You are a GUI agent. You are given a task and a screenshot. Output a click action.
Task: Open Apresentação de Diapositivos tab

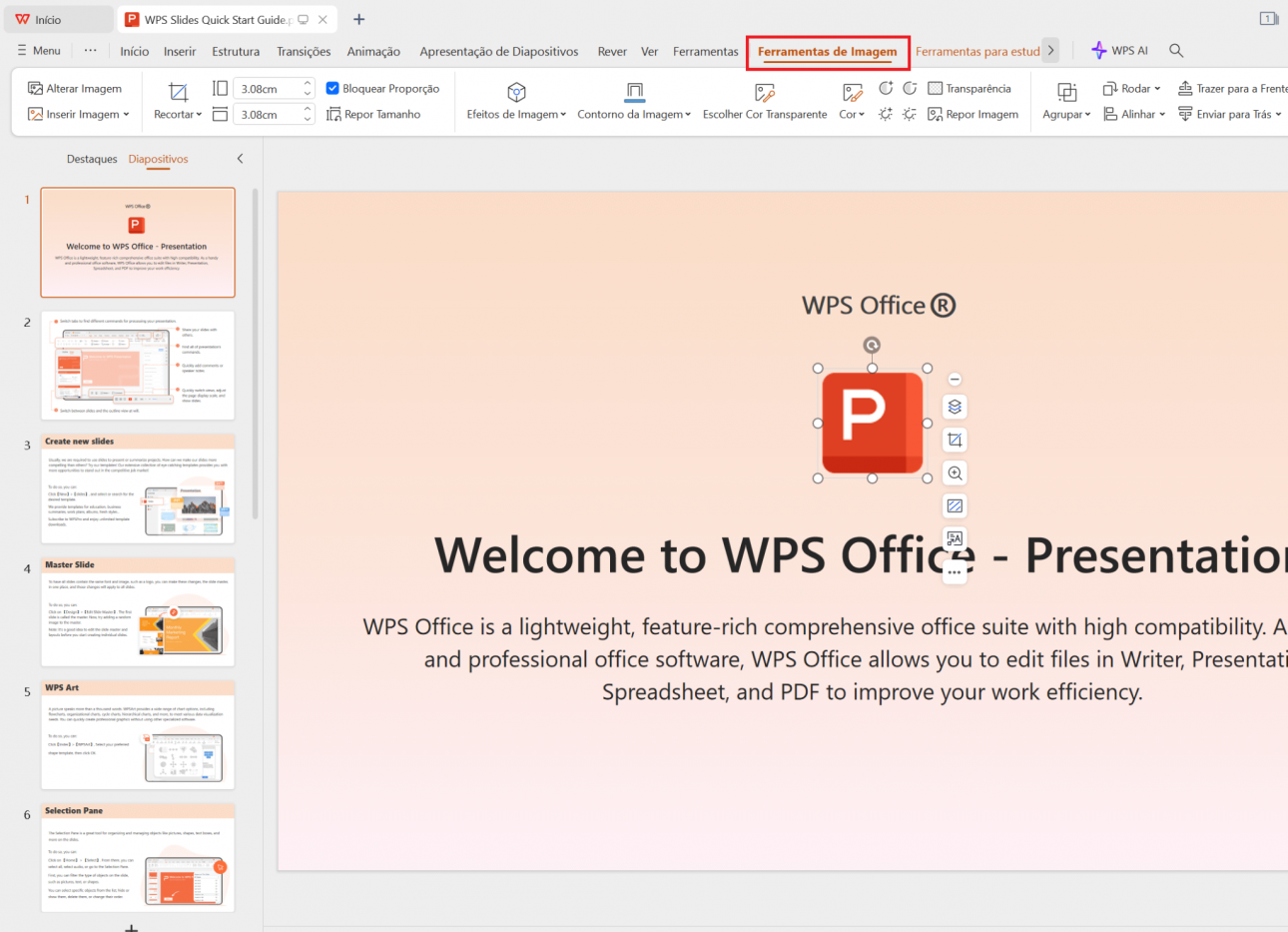[x=498, y=51]
